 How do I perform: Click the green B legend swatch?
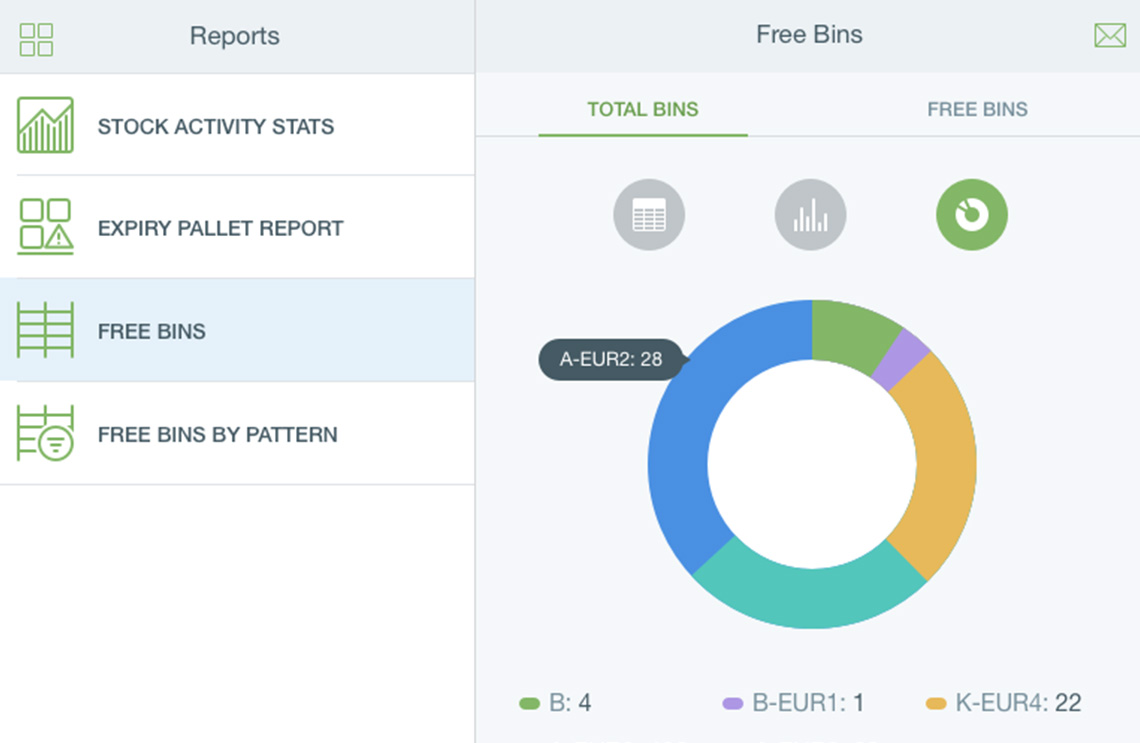click(x=530, y=704)
